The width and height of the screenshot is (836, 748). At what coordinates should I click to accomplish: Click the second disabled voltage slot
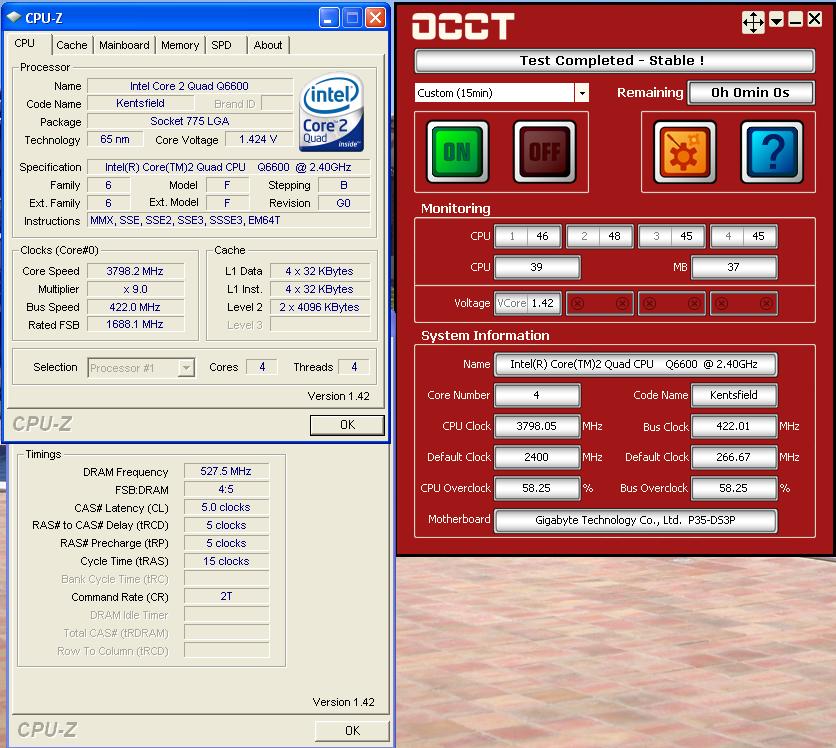coord(600,303)
